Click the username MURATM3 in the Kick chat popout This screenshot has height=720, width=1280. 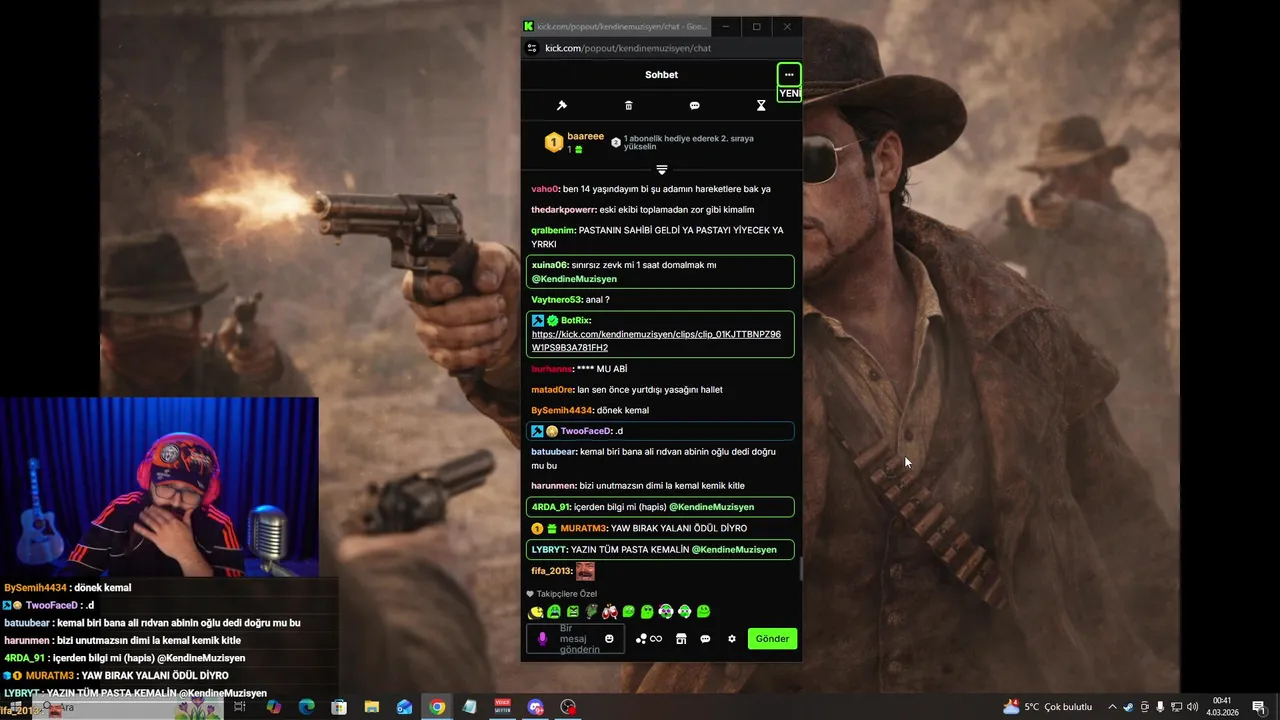click(x=583, y=528)
